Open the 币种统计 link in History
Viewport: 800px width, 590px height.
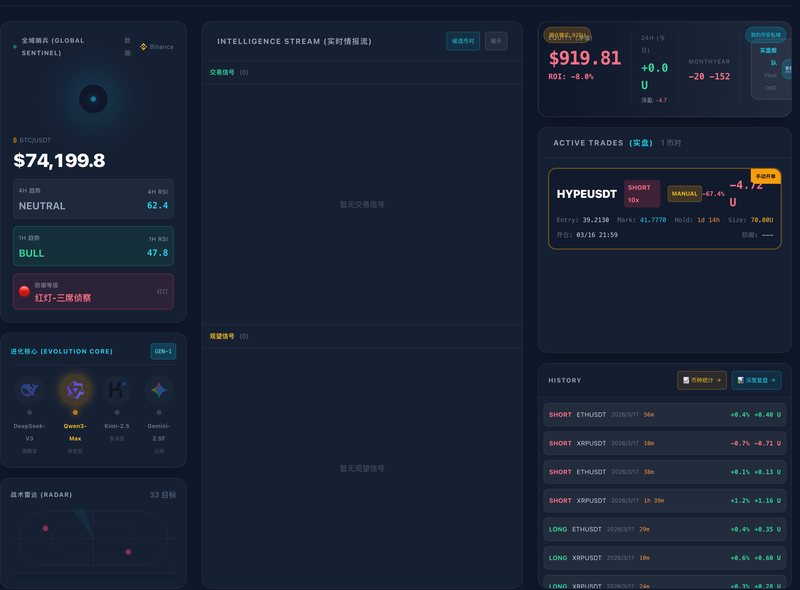(702, 380)
